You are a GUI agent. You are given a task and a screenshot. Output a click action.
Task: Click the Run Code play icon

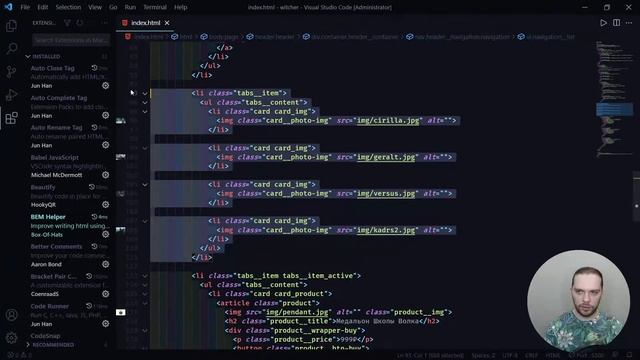pos(603,23)
